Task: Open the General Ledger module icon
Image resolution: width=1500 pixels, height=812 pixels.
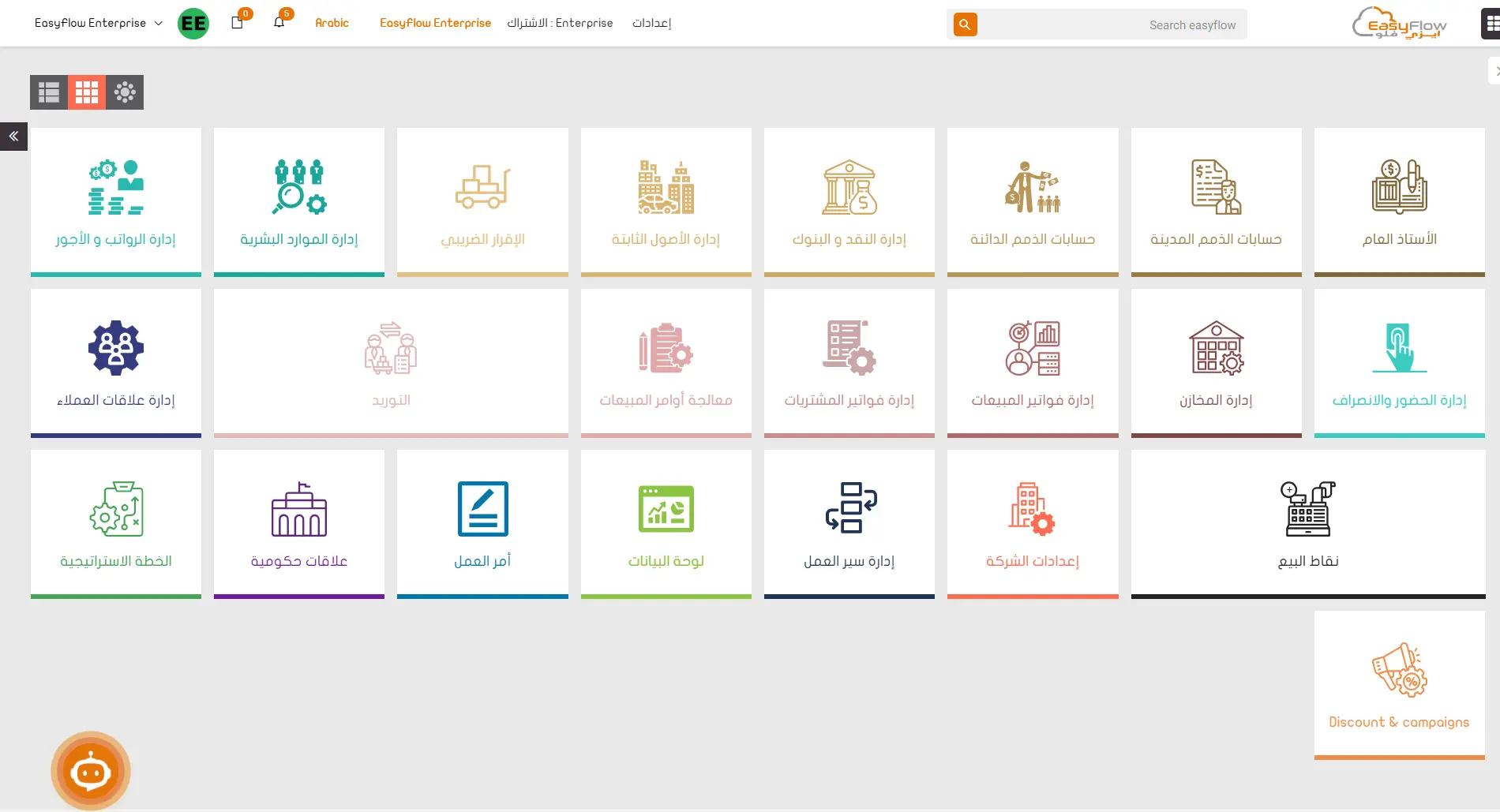Action: pos(1399,187)
